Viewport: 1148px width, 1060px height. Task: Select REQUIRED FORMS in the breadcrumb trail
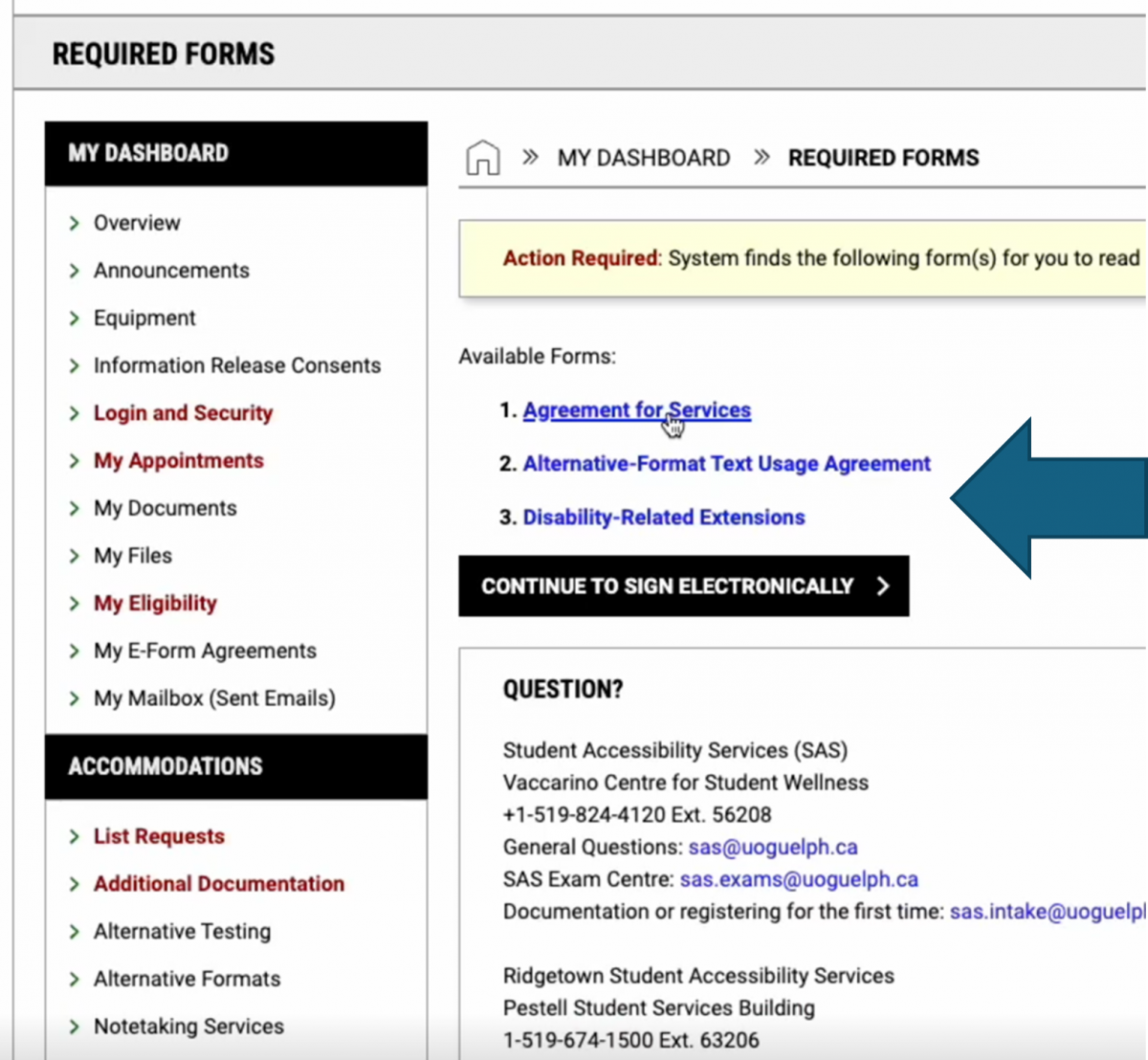click(882, 158)
